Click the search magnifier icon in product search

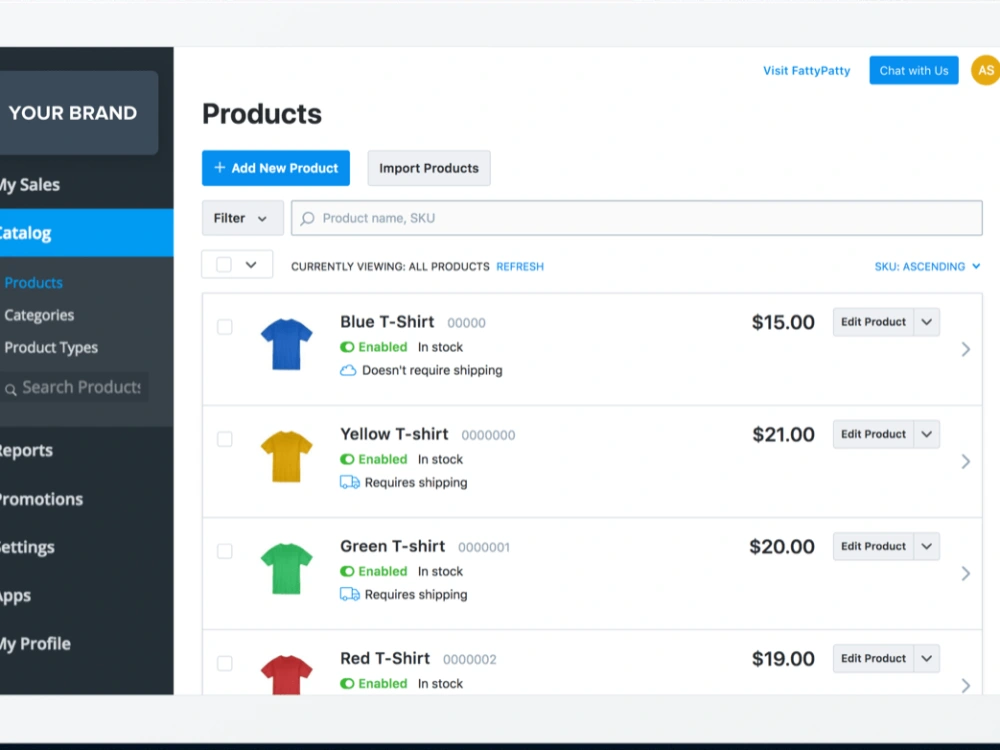click(307, 218)
